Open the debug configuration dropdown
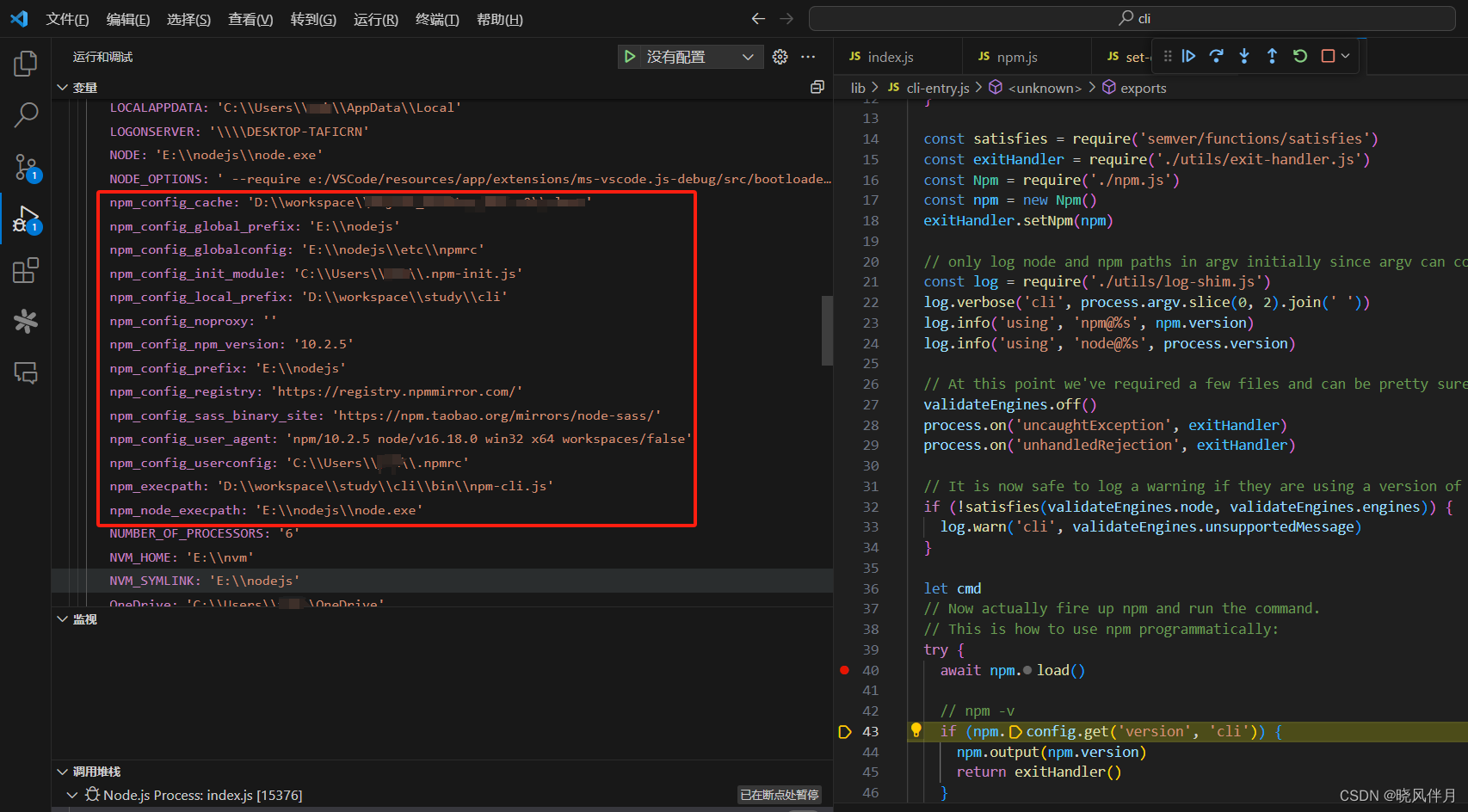This screenshot has width=1468, height=812. click(x=700, y=57)
